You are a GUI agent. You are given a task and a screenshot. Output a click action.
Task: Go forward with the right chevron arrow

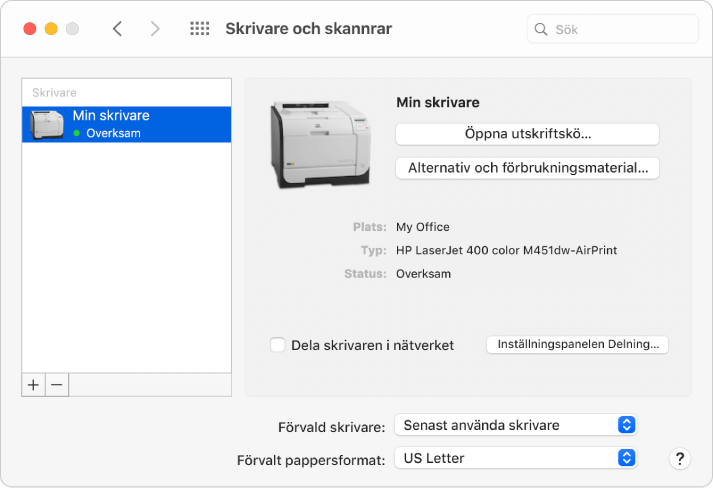pos(155,29)
